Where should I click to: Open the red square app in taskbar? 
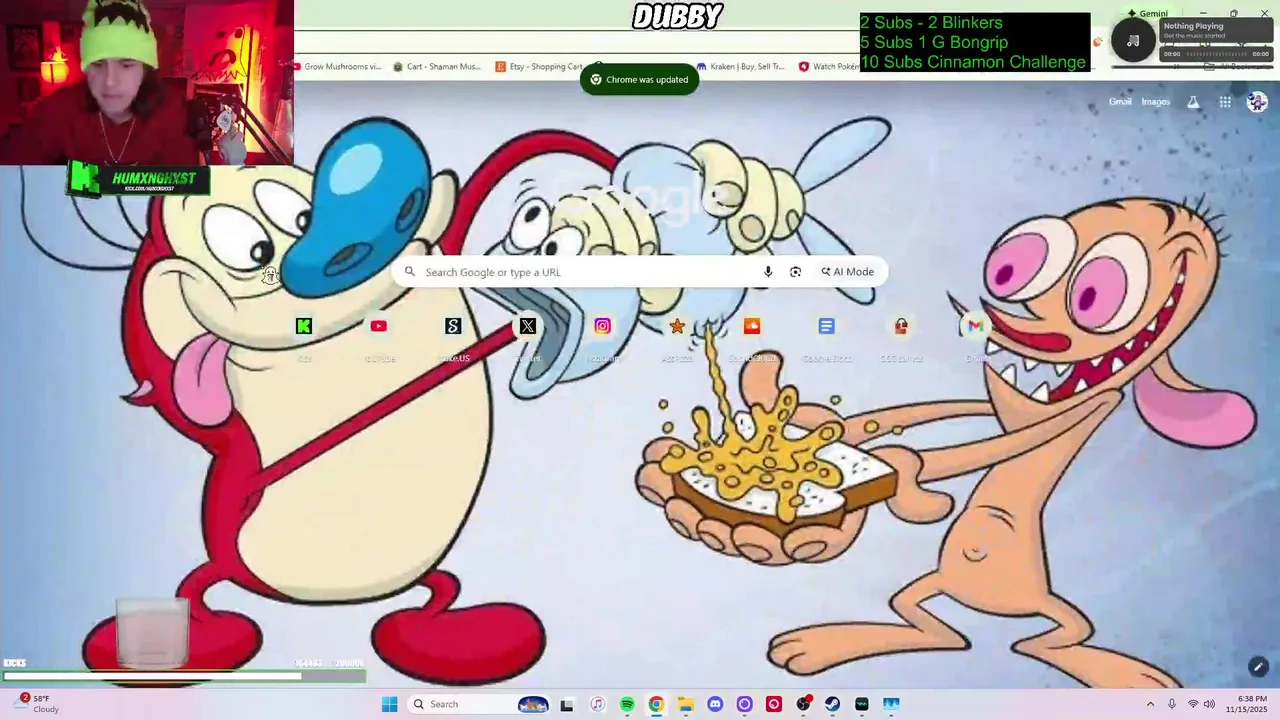(x=773, y=704)
